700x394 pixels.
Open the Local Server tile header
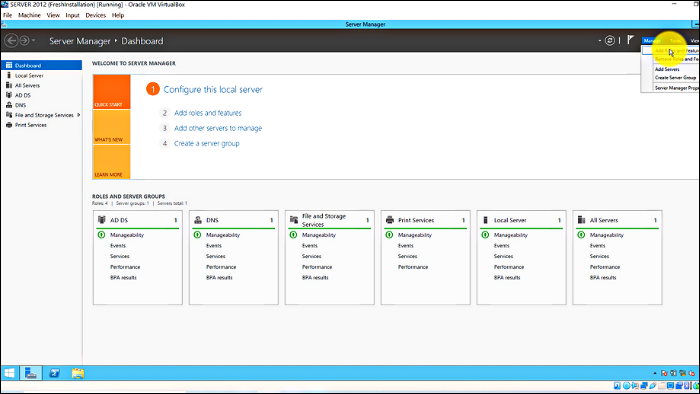[x=521, y=220]
